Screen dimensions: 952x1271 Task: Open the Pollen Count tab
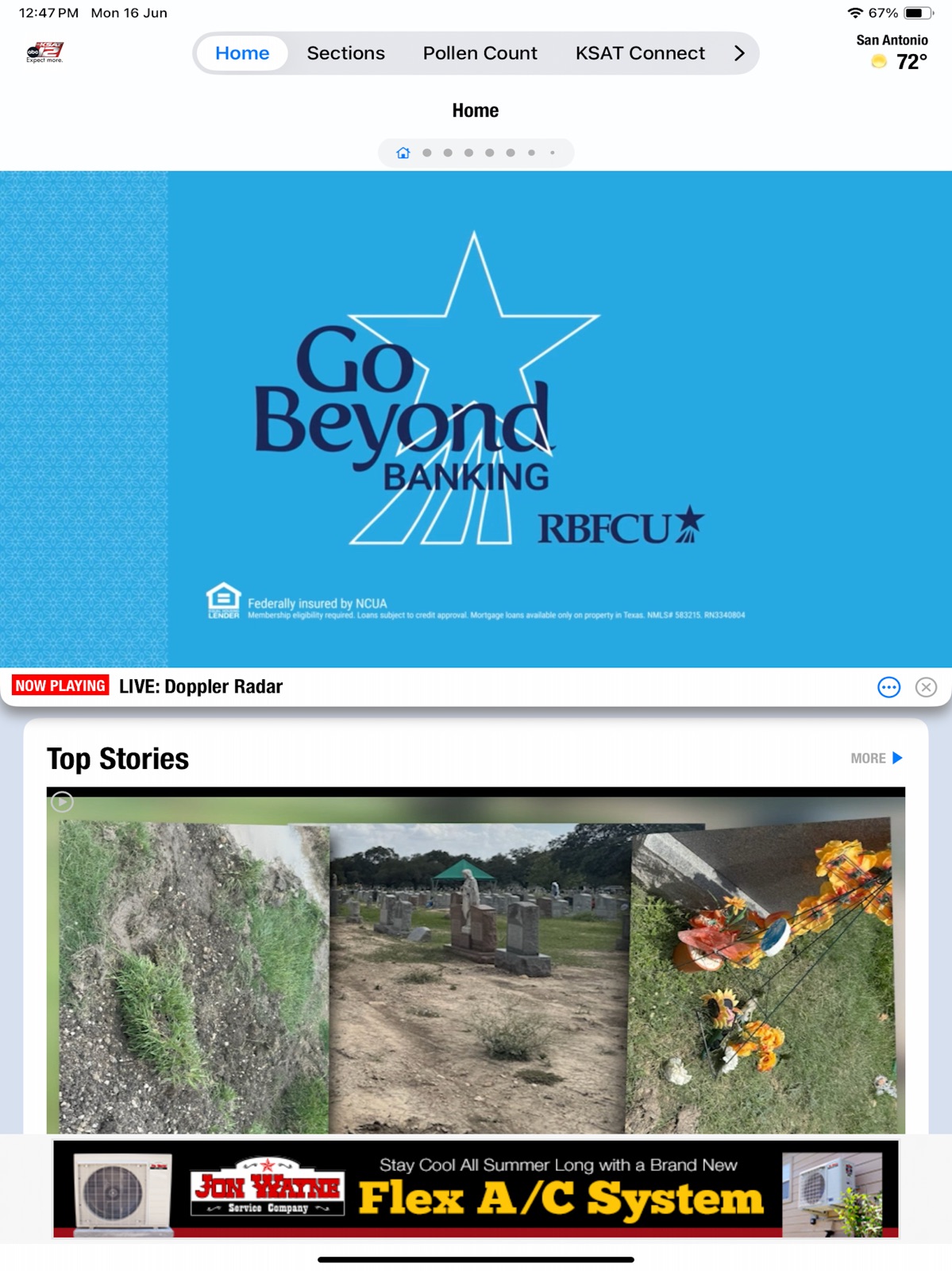480,53
